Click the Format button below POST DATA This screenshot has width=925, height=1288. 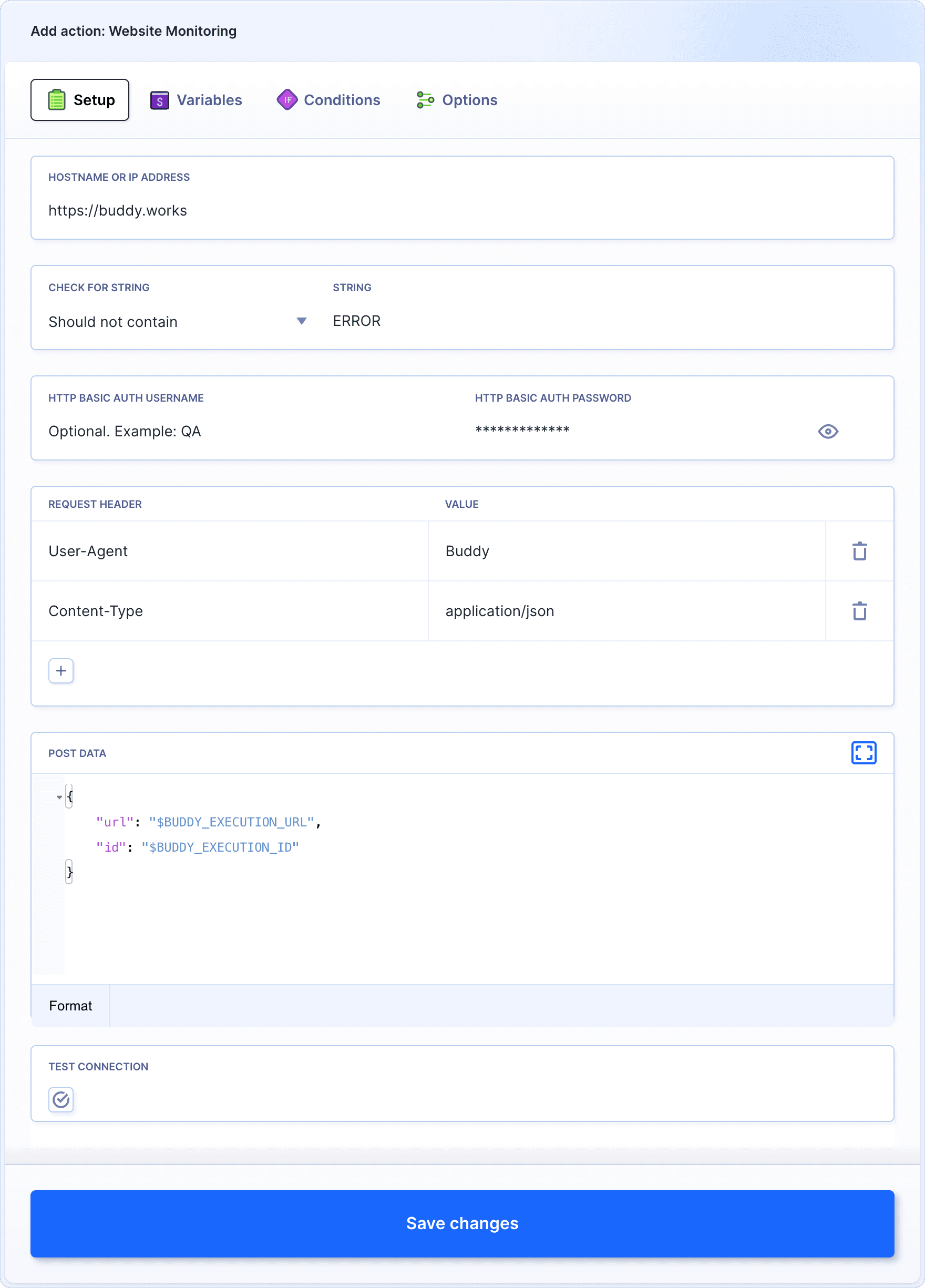(70, 1005)
